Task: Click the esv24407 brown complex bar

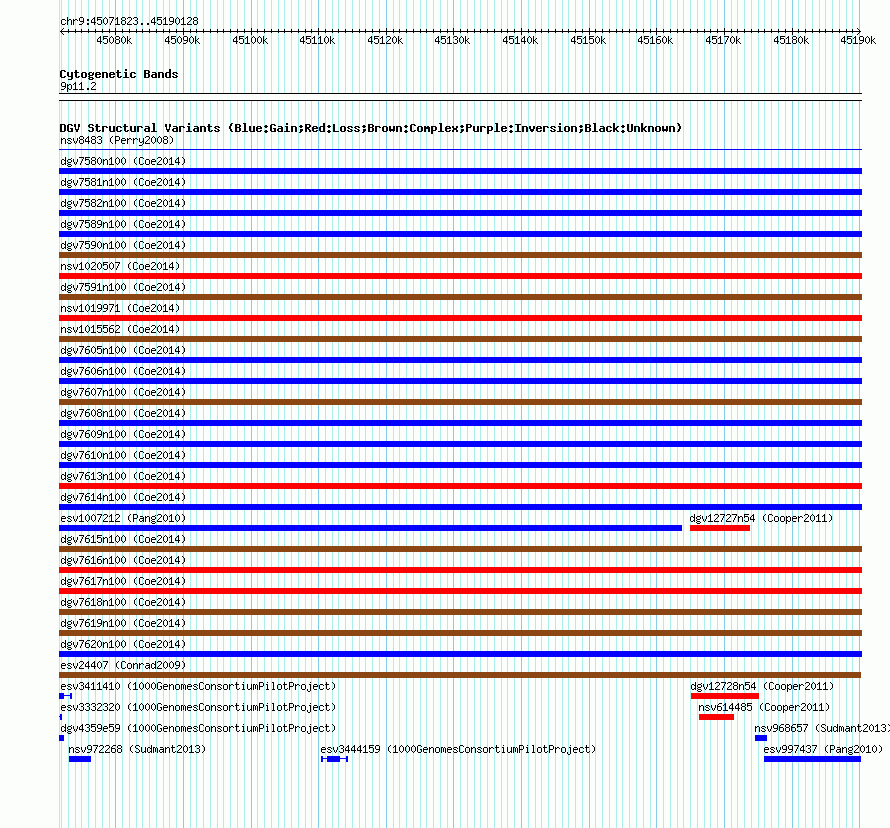Action: point(460,675)
